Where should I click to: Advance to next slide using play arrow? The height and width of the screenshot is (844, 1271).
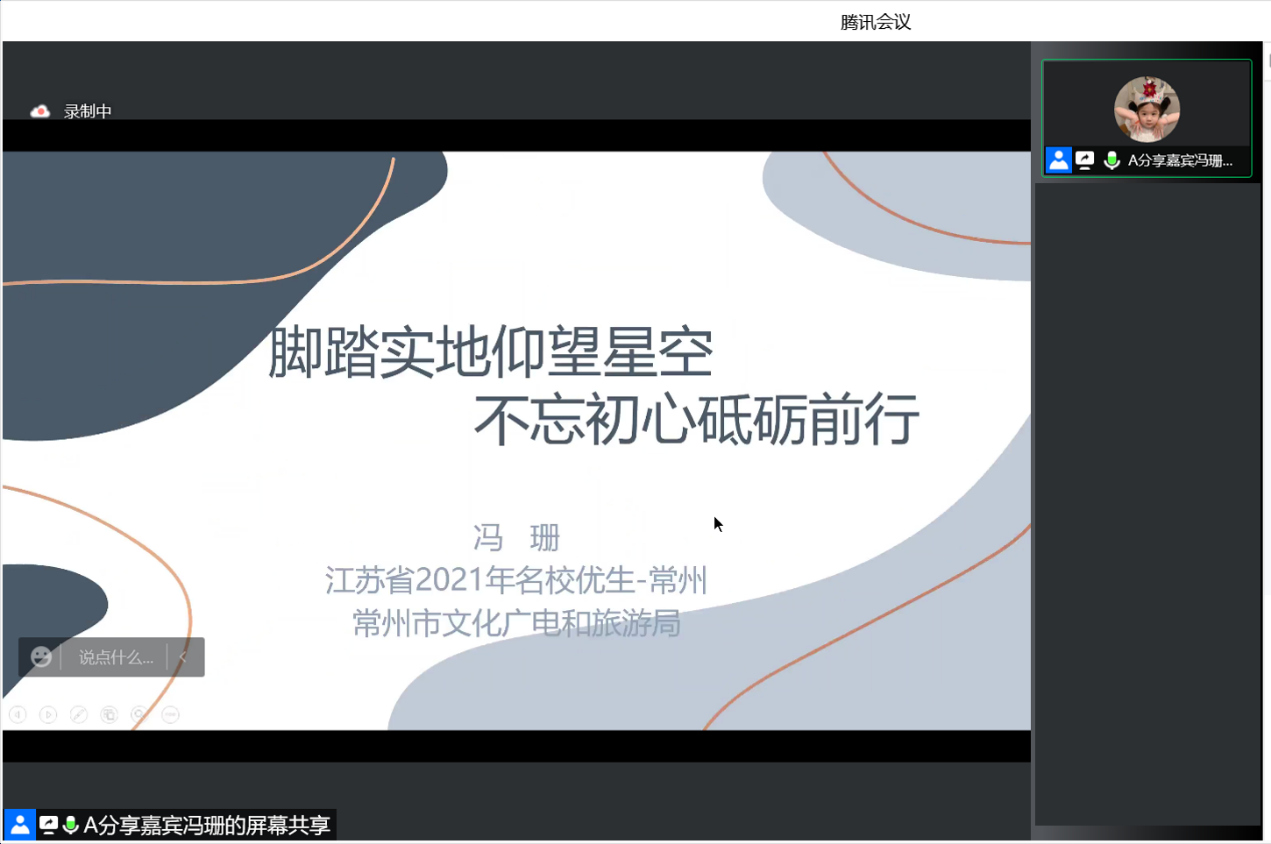[x=48, y=714]
